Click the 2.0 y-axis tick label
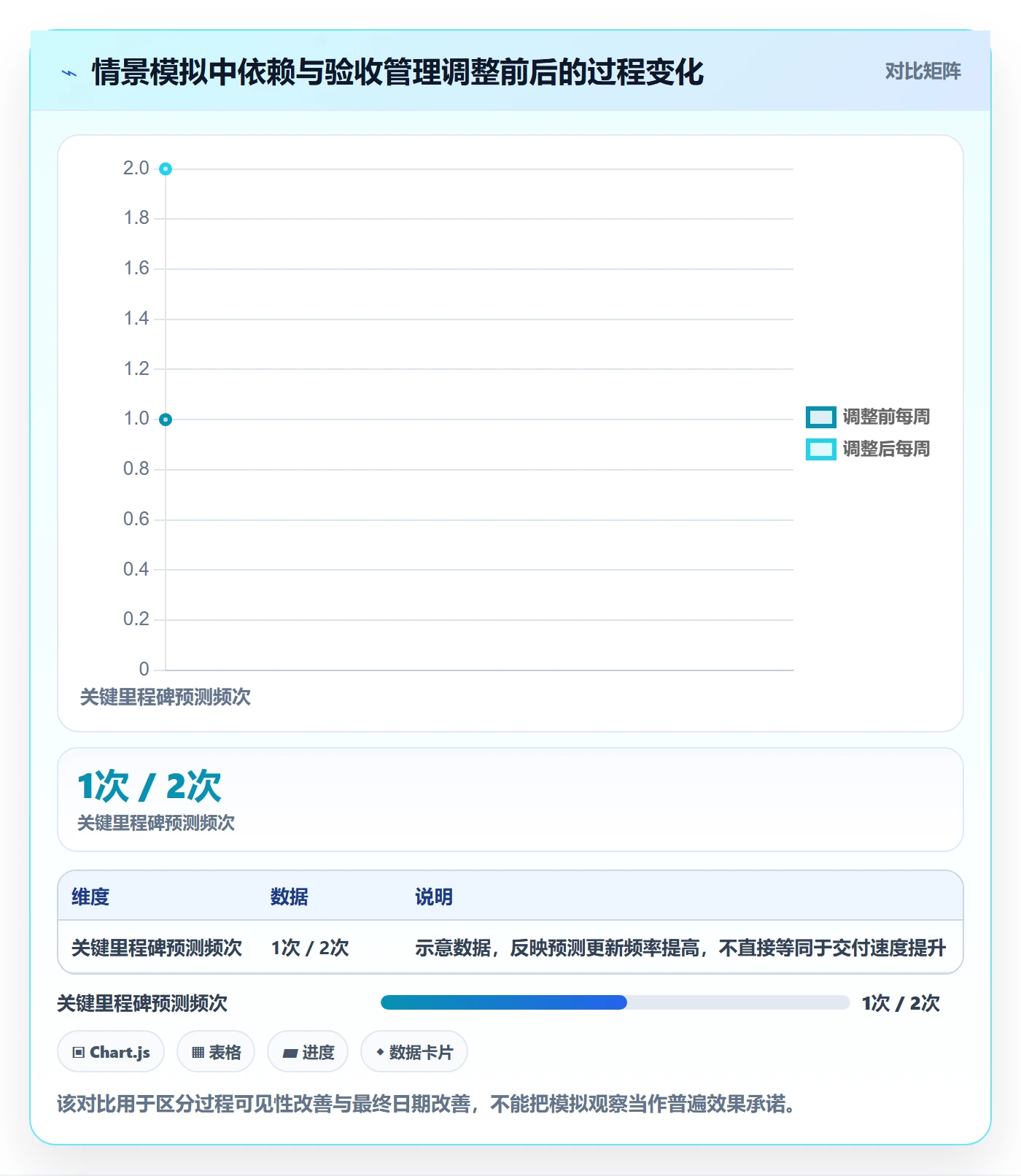This screenshot has width=1021, height=1176. click(136, 169)
